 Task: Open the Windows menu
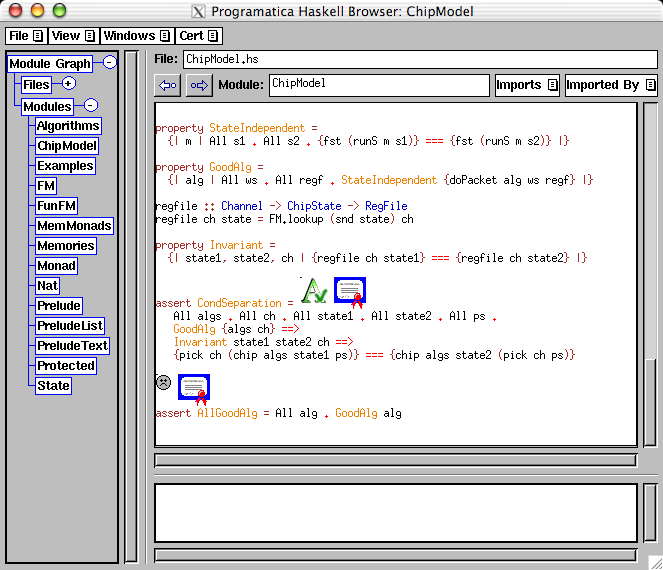136,36
